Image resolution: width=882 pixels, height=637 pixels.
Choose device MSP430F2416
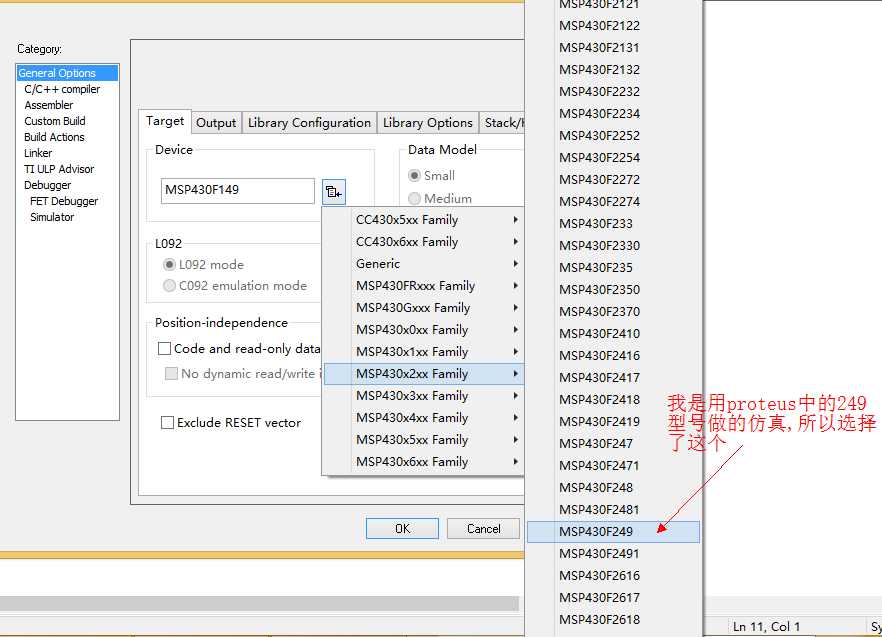click(613, 355)
